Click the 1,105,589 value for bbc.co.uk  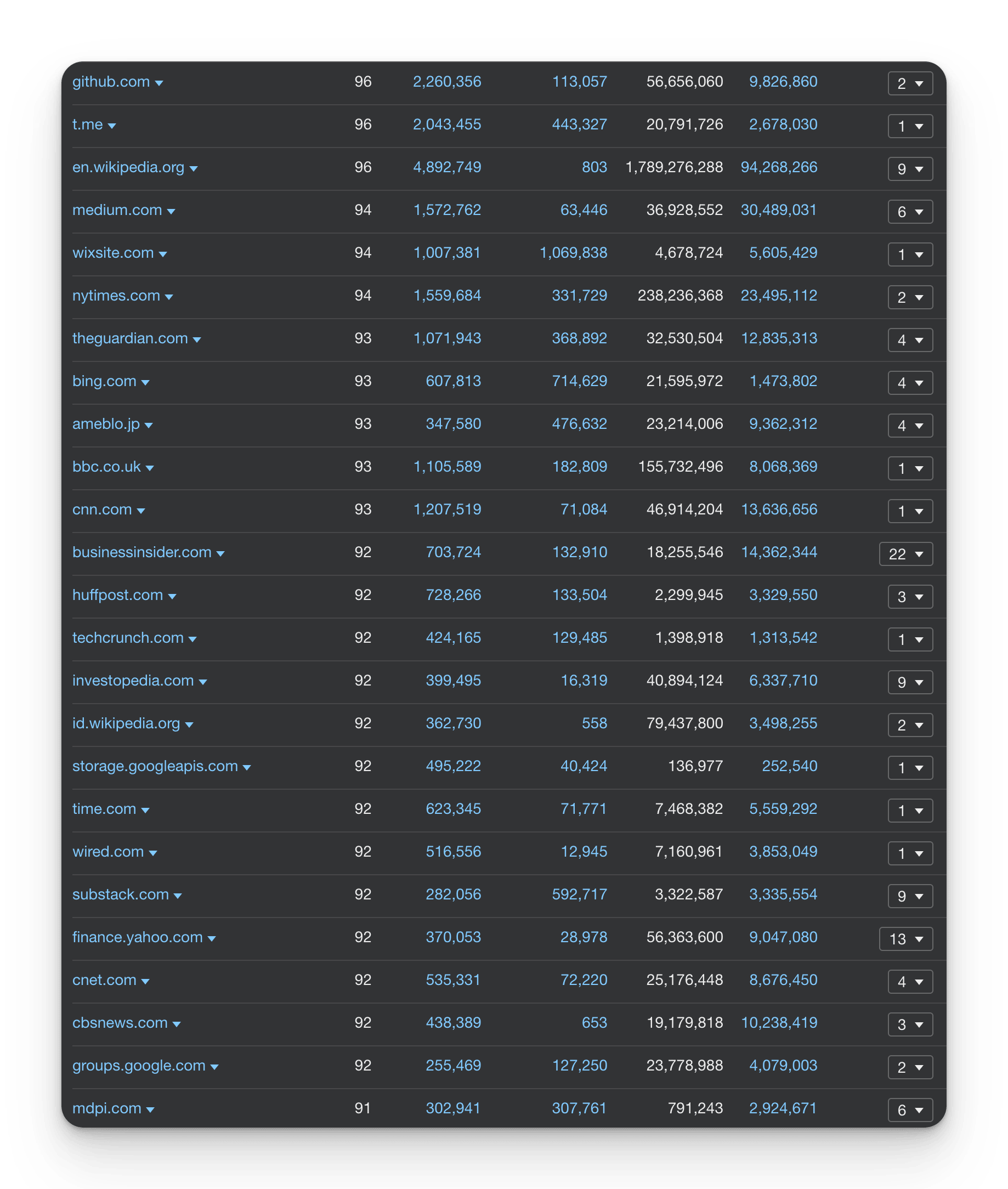point(447,467)
